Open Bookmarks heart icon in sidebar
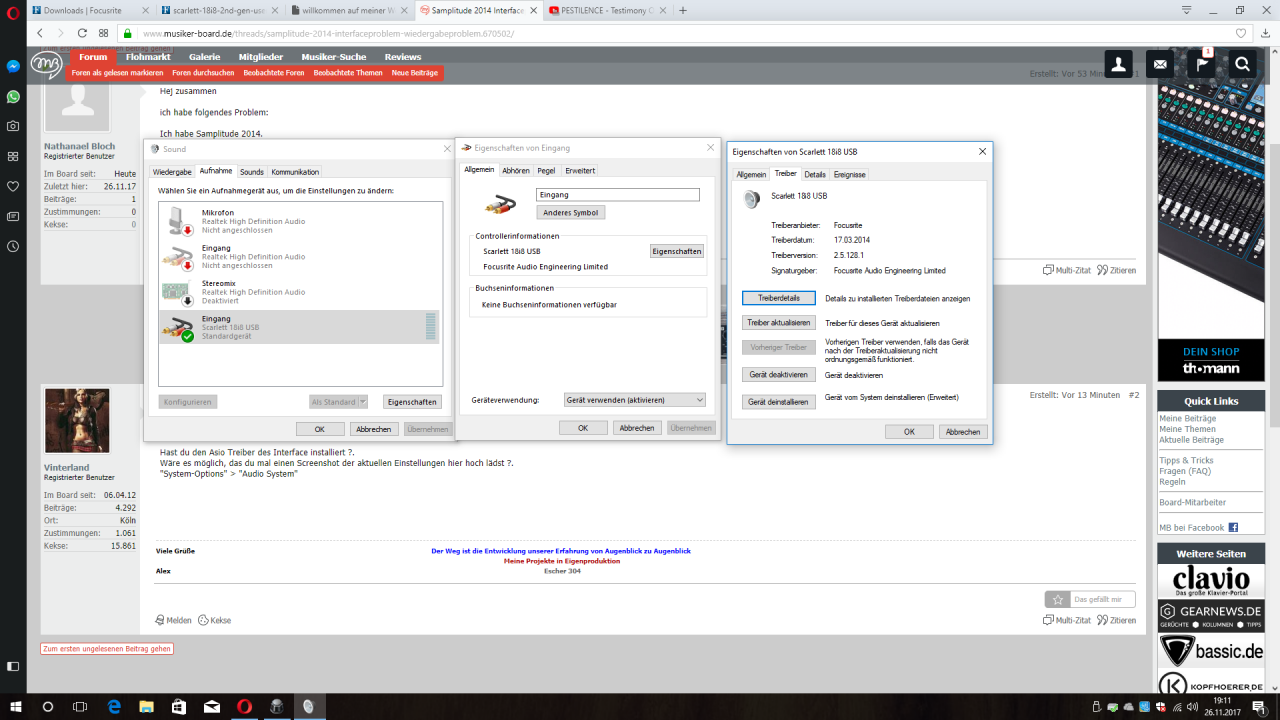The image size is (1280, 720). [x=13, y=186]
